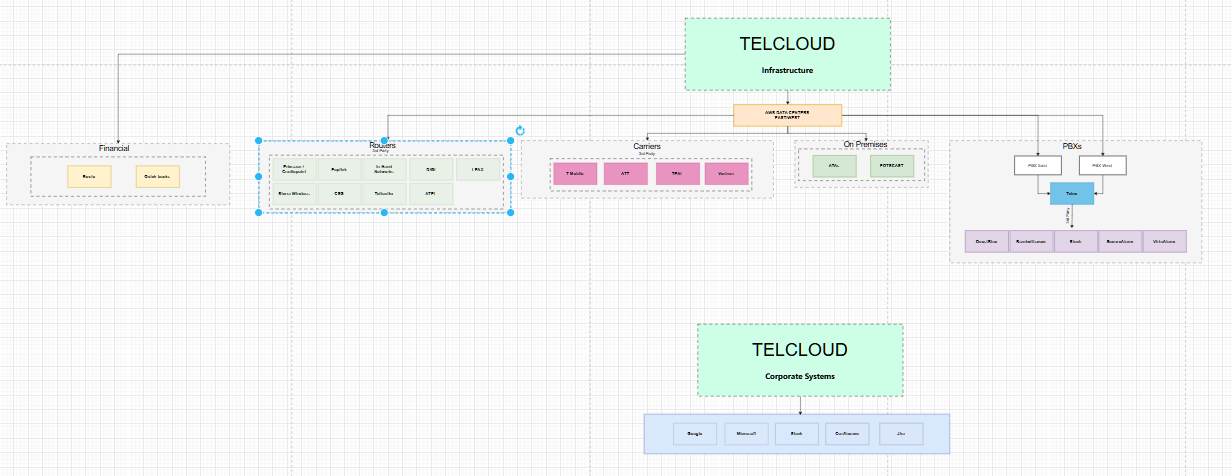Select the pink Verizon carrier box

(726, 173)
